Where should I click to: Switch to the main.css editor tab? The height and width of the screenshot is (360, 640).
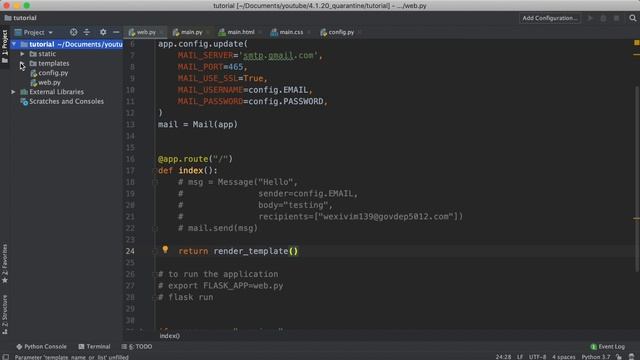point(291,32)
